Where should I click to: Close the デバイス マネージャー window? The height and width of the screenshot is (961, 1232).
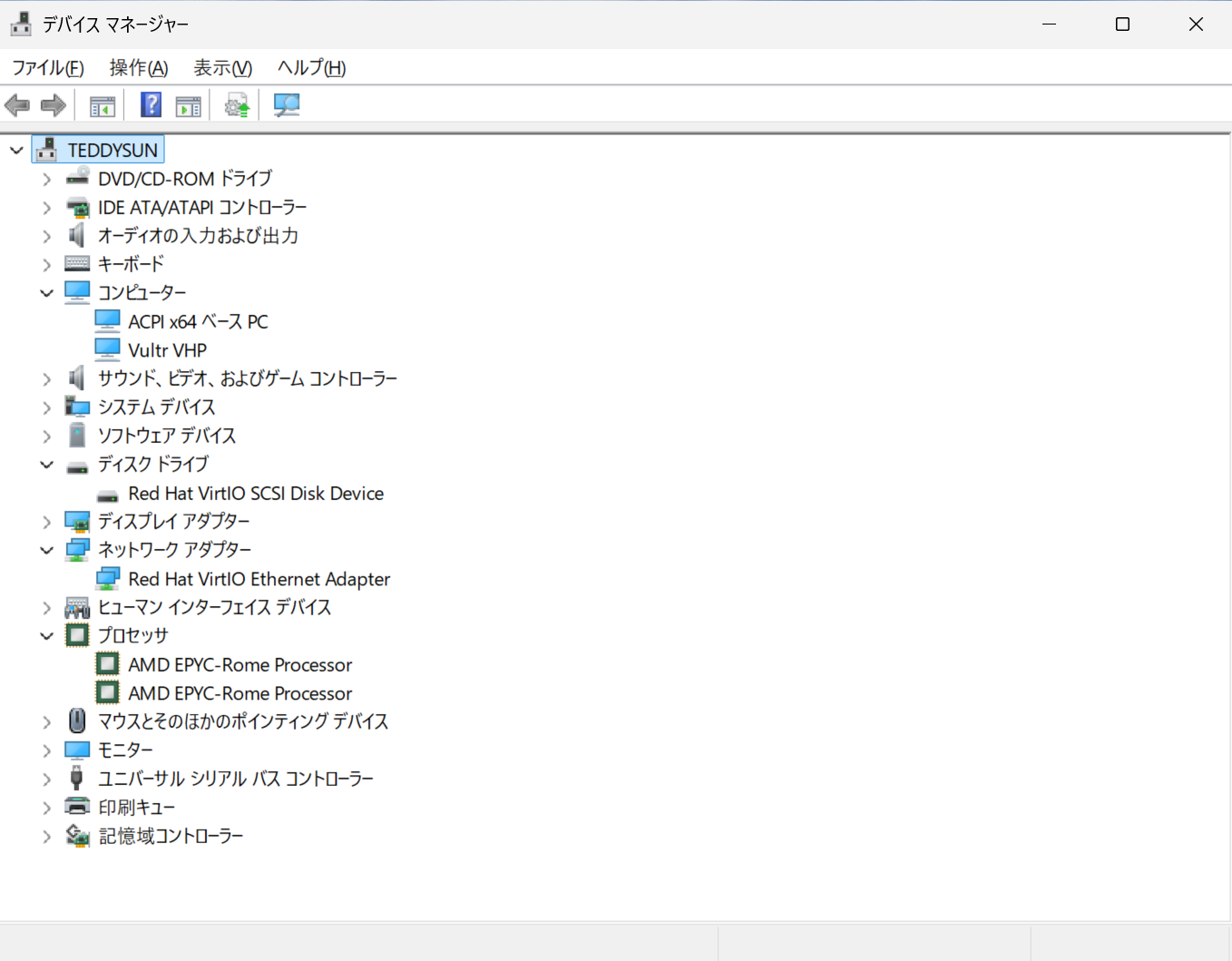coord(1196,25)
